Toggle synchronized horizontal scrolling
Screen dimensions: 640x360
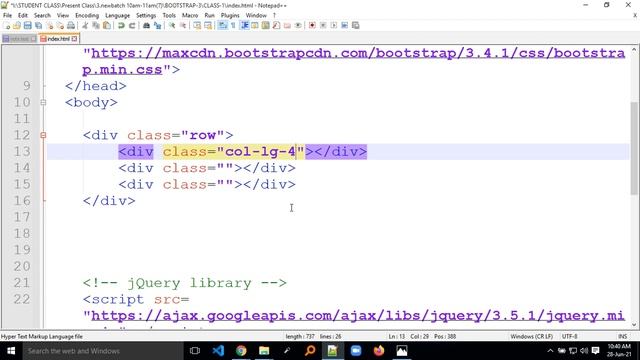tap(208, 25)
